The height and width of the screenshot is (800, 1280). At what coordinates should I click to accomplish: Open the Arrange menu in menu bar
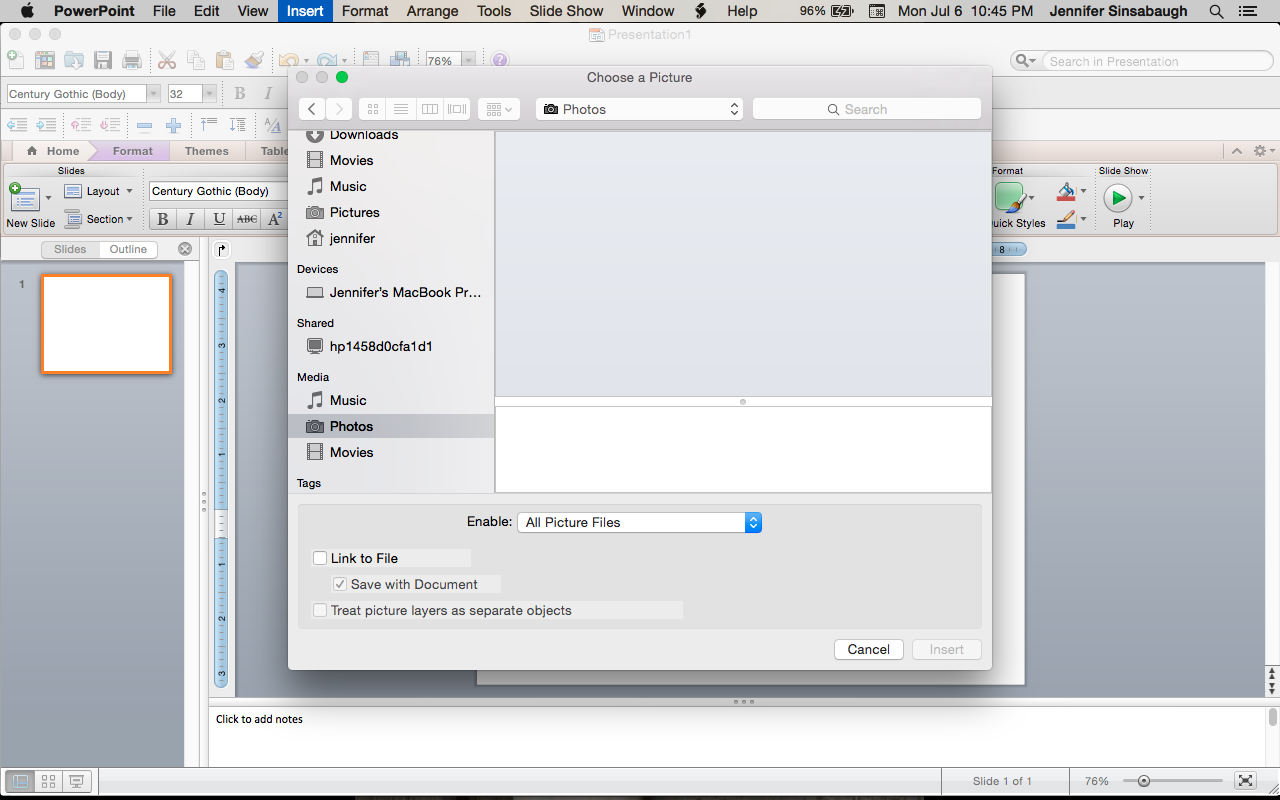point(432,11)
